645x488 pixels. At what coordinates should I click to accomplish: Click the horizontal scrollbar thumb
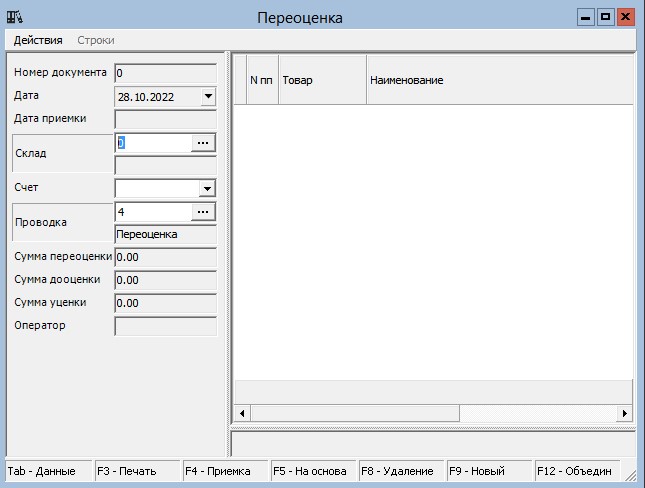coord(354,413)
